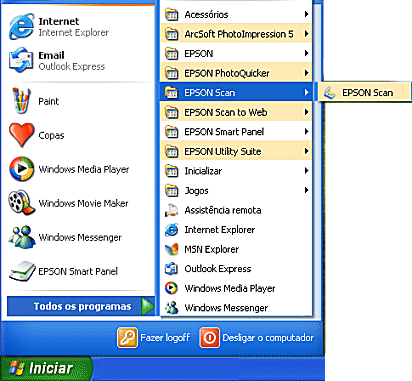Screen dimensions: 412x381
Task: Click the ArcSoft PhotoImpression 5 folder icon
Action: point(172,34)
